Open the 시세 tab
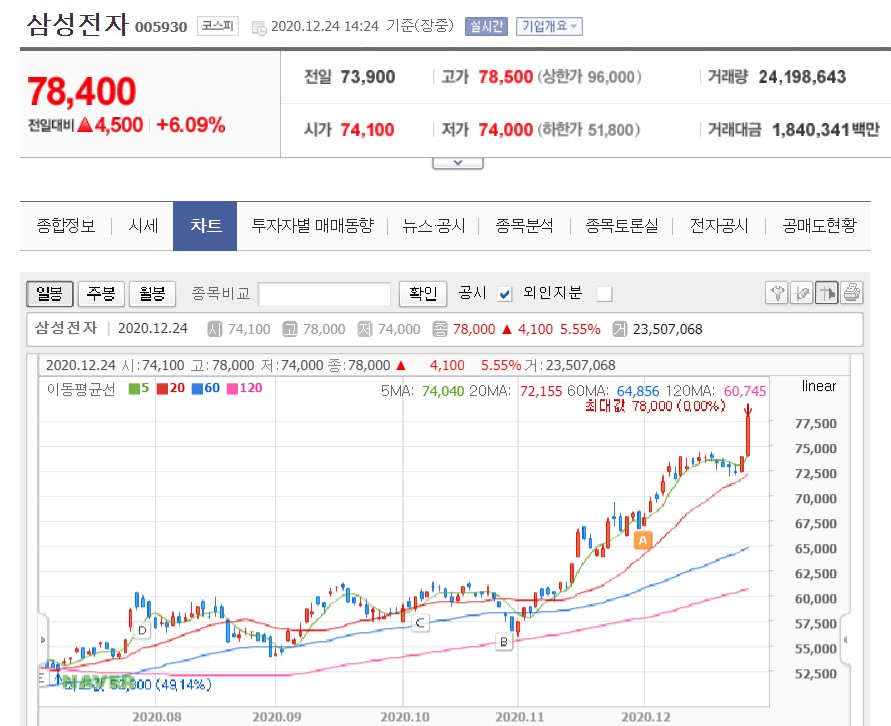 (143, 226)
